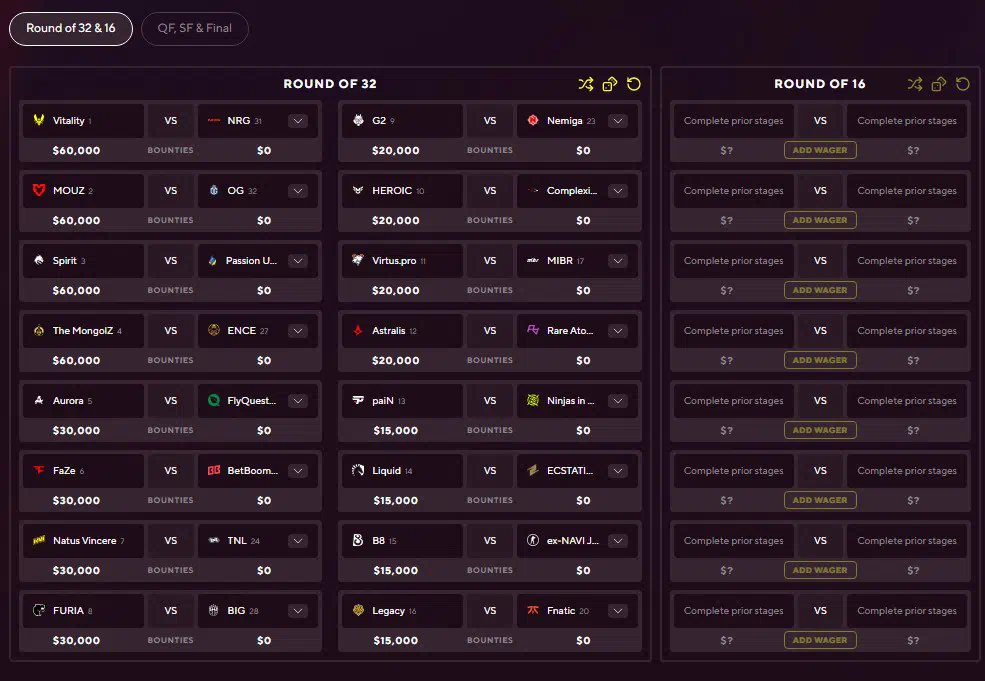This screenshot has height=681, width=985.
Task: Click the FURIA team logo
Action: coord(39,610)
